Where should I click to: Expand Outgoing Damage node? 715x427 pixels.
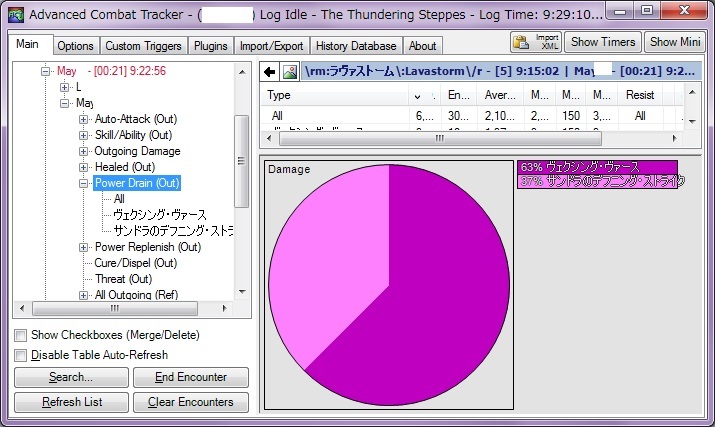(x=83, y=151)
